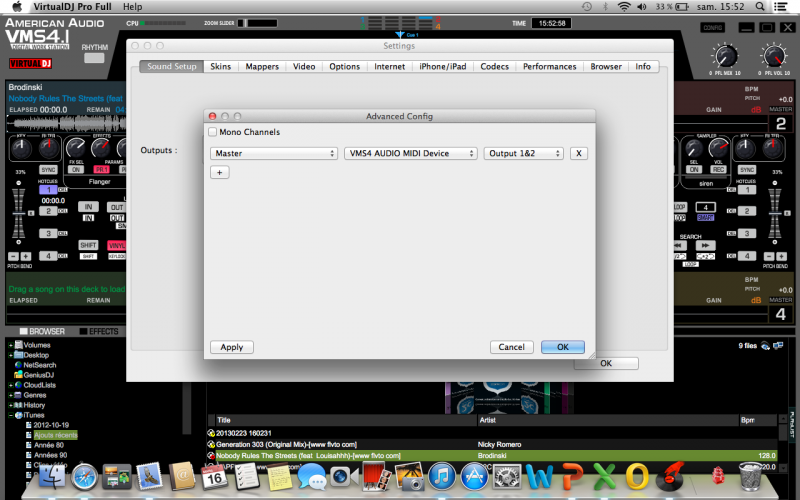Toggle the gray SHIFT button on the left deck
Screen dimensions: 800x500
point(88,245)
